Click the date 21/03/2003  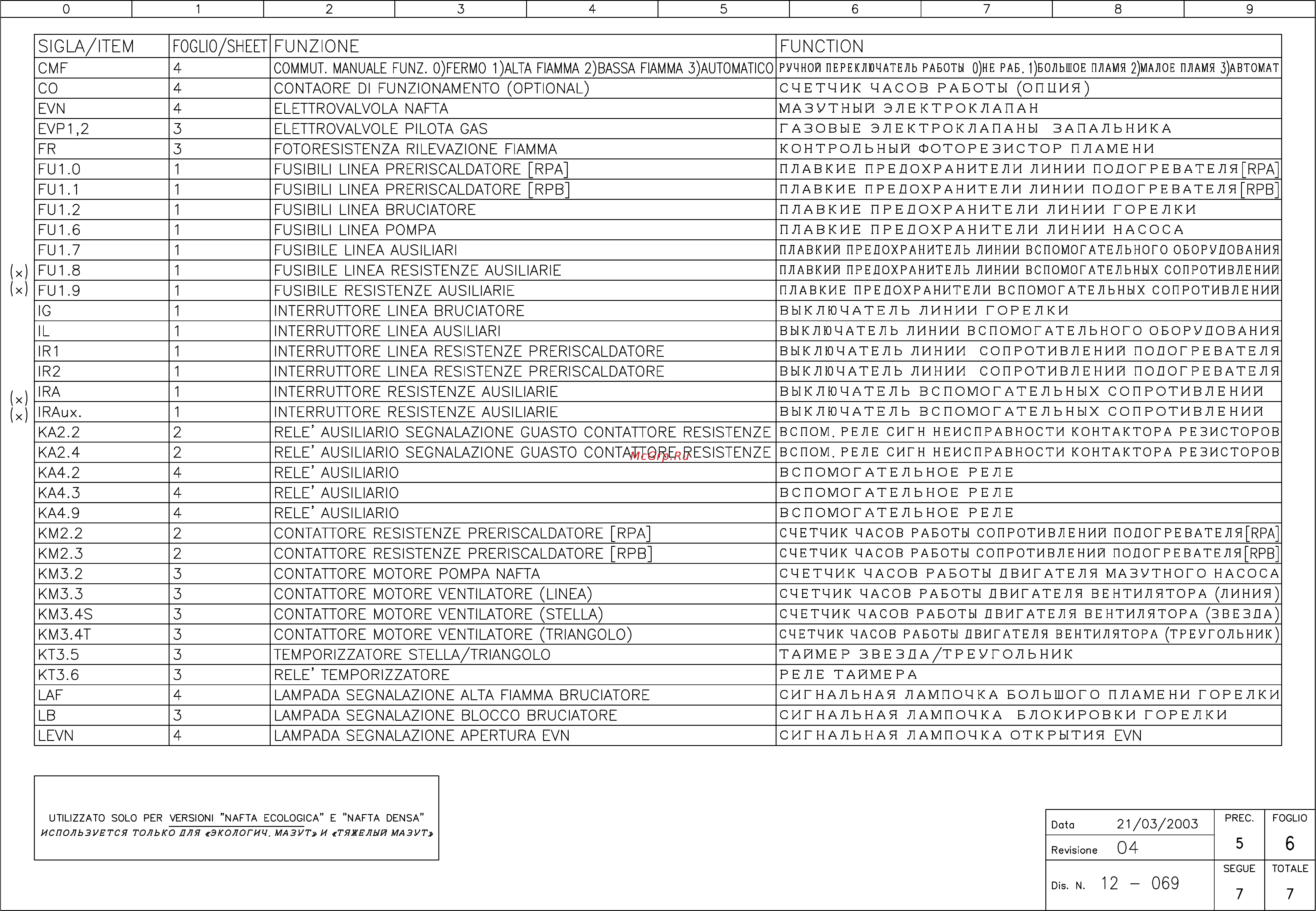click(1157, 824)
